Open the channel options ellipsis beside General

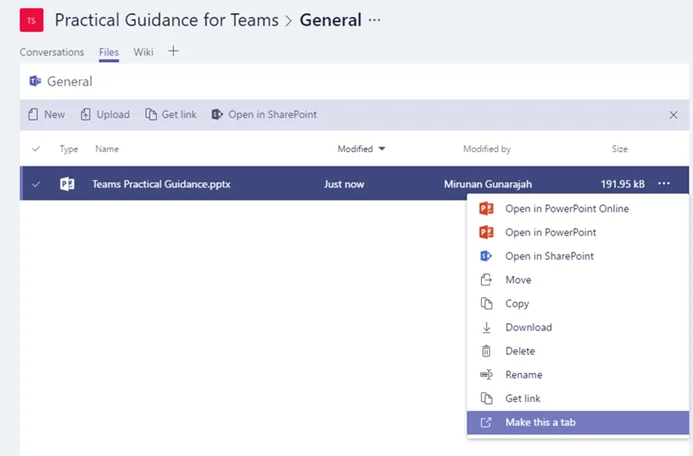[x=374, y=20]
